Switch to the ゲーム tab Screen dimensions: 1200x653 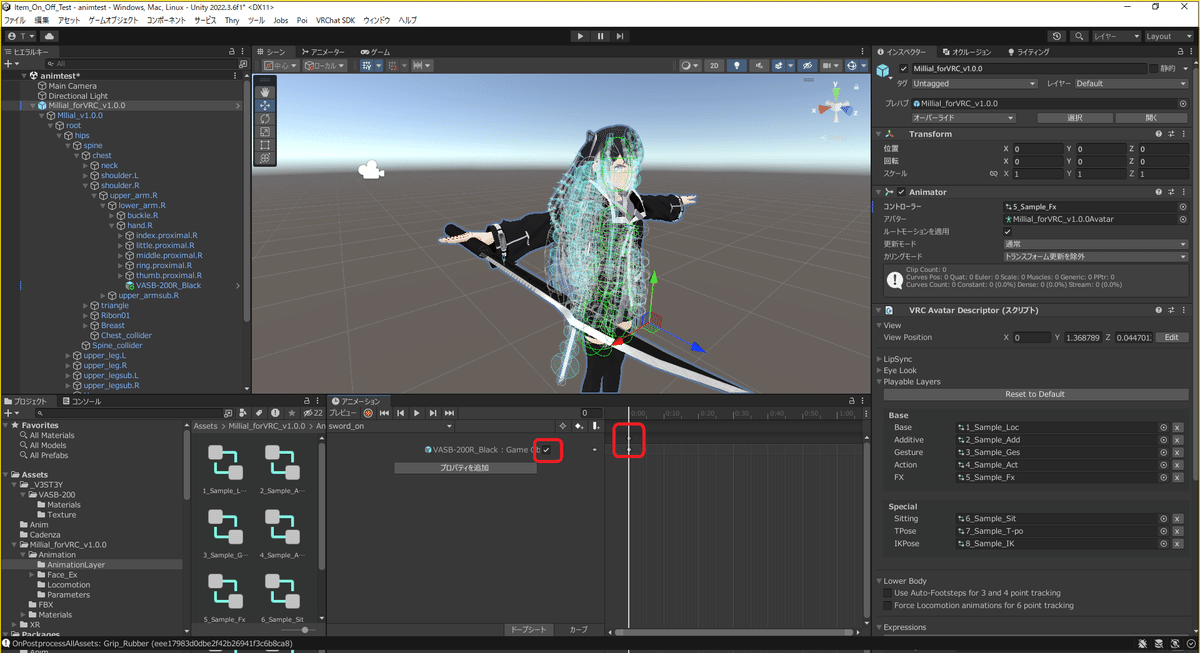[x=376, y=52]
